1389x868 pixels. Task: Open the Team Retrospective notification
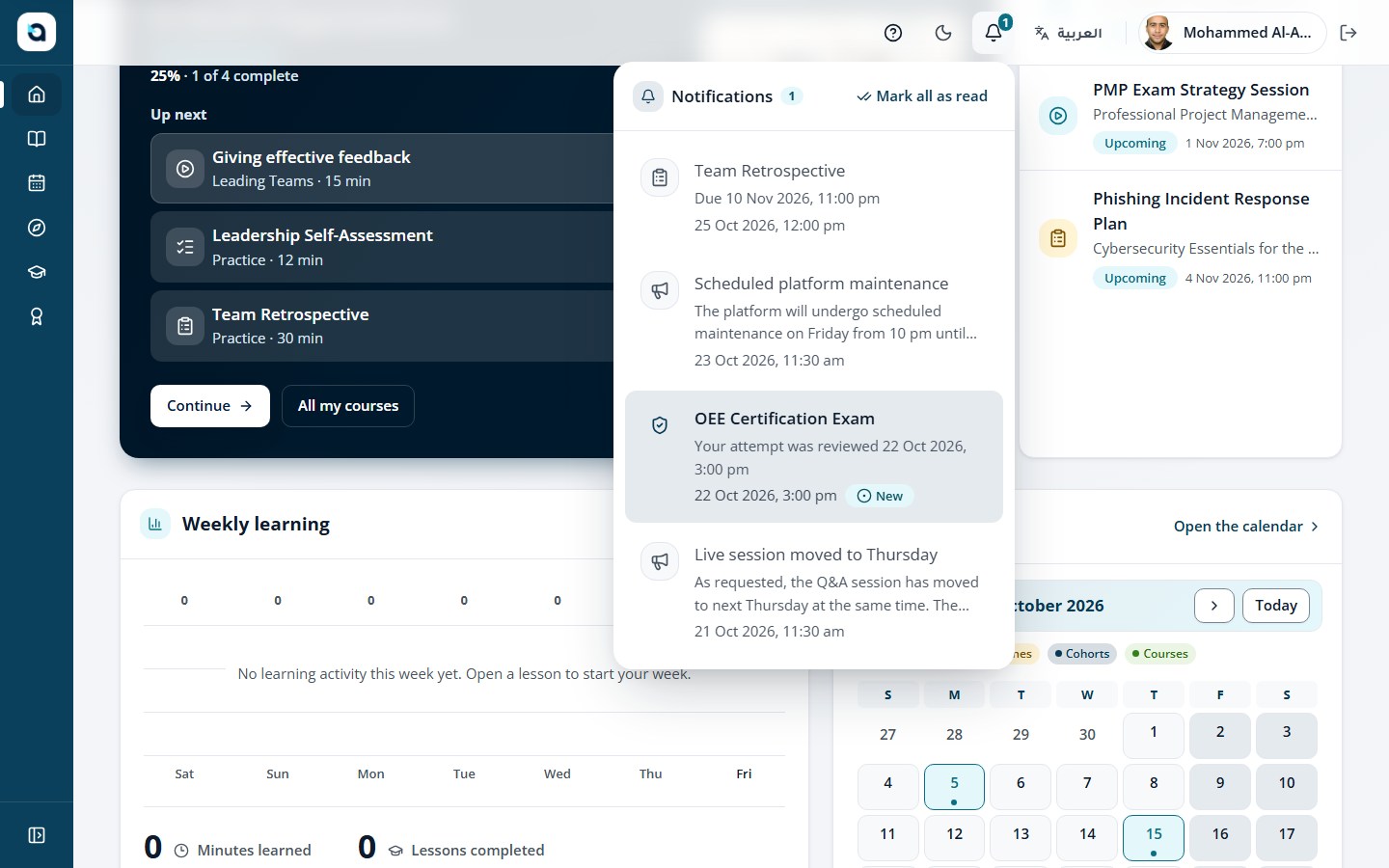tap(814, 198)
